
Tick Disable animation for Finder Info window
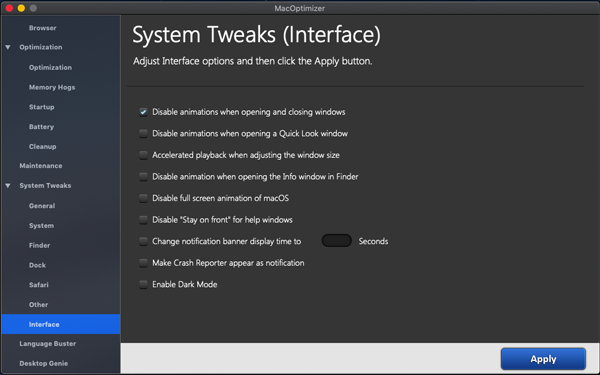(x=143, y=177)
